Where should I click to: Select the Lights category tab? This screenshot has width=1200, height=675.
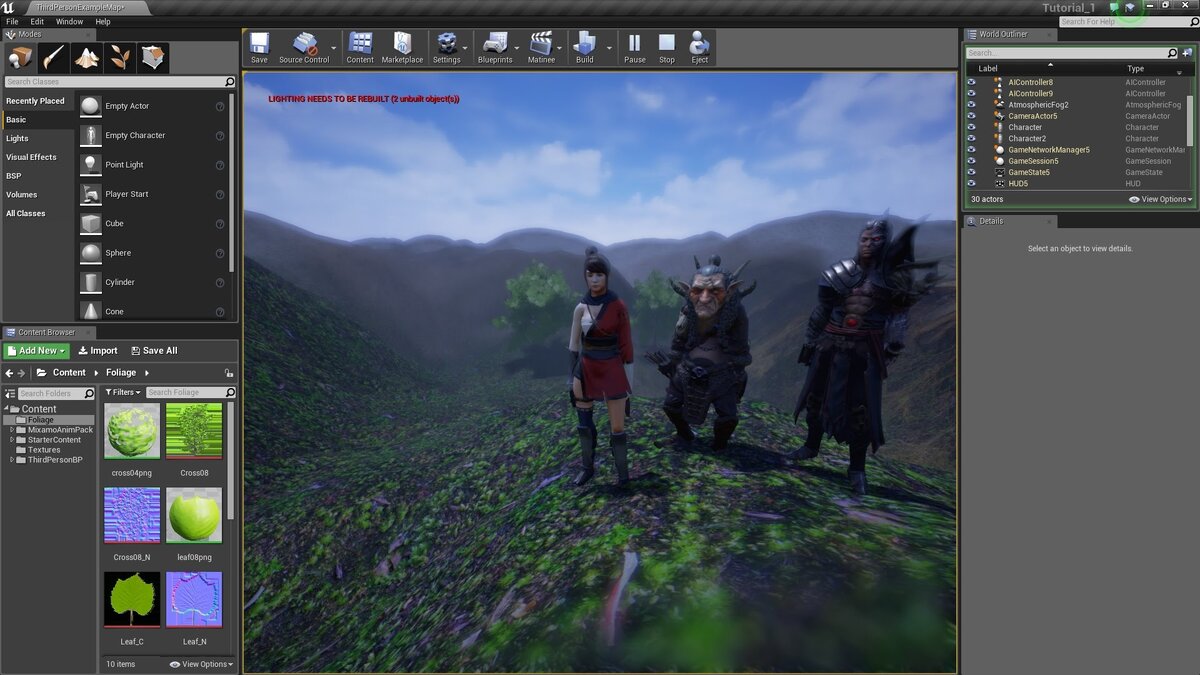coord(38,138)
